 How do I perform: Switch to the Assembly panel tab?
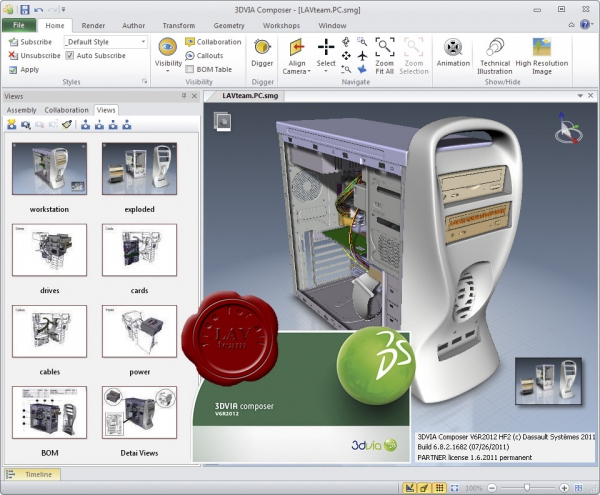21,110
